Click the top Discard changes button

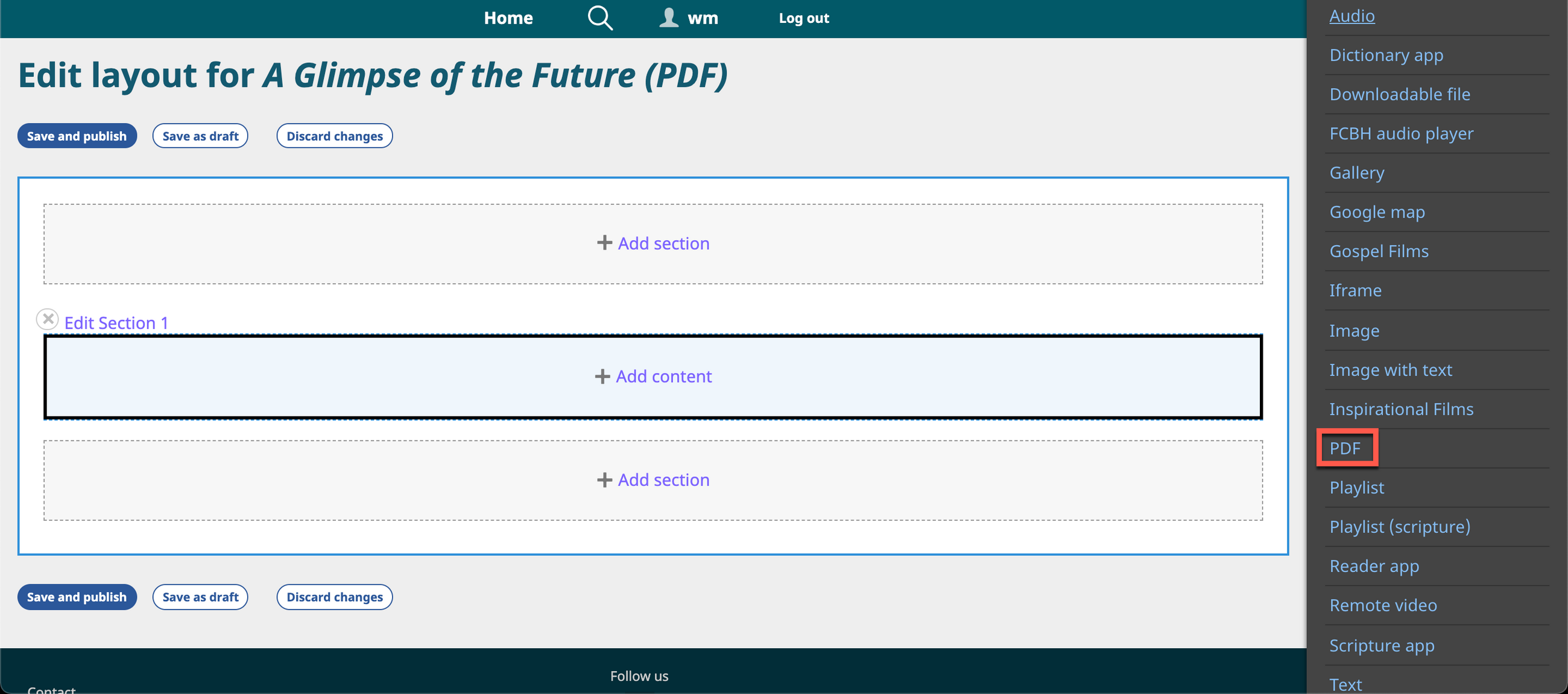point(334,136)
